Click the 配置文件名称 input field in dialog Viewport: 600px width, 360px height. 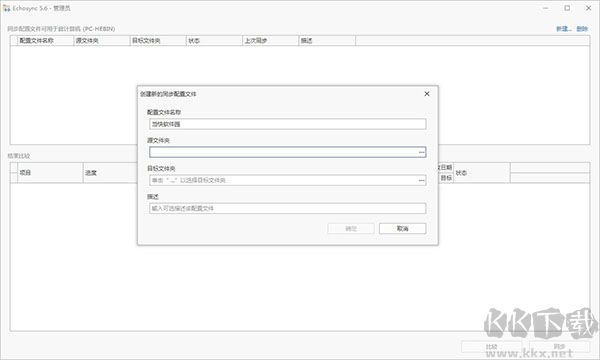[287, 124]
